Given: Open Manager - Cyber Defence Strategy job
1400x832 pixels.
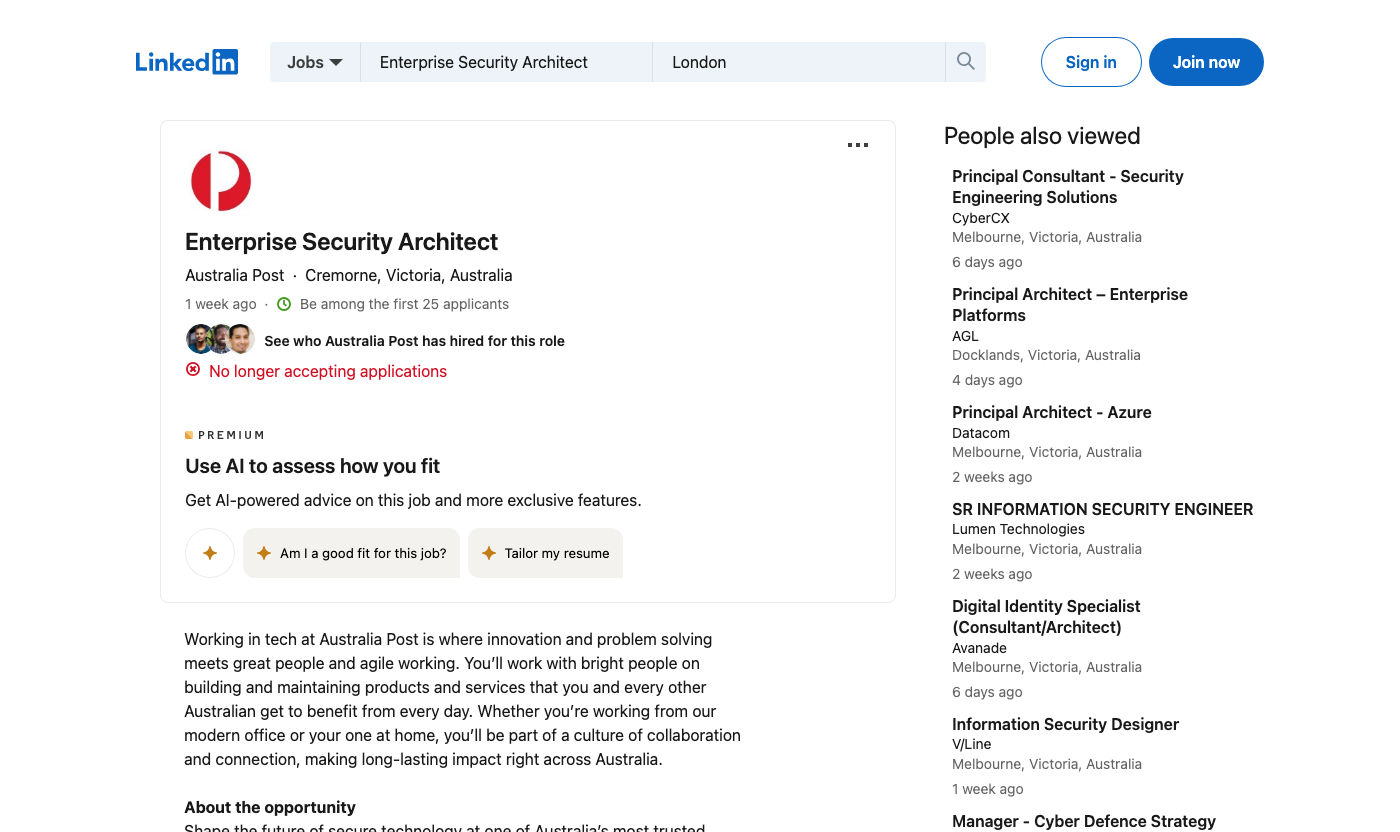Looking at the screenshot, I should point(1084,821).
